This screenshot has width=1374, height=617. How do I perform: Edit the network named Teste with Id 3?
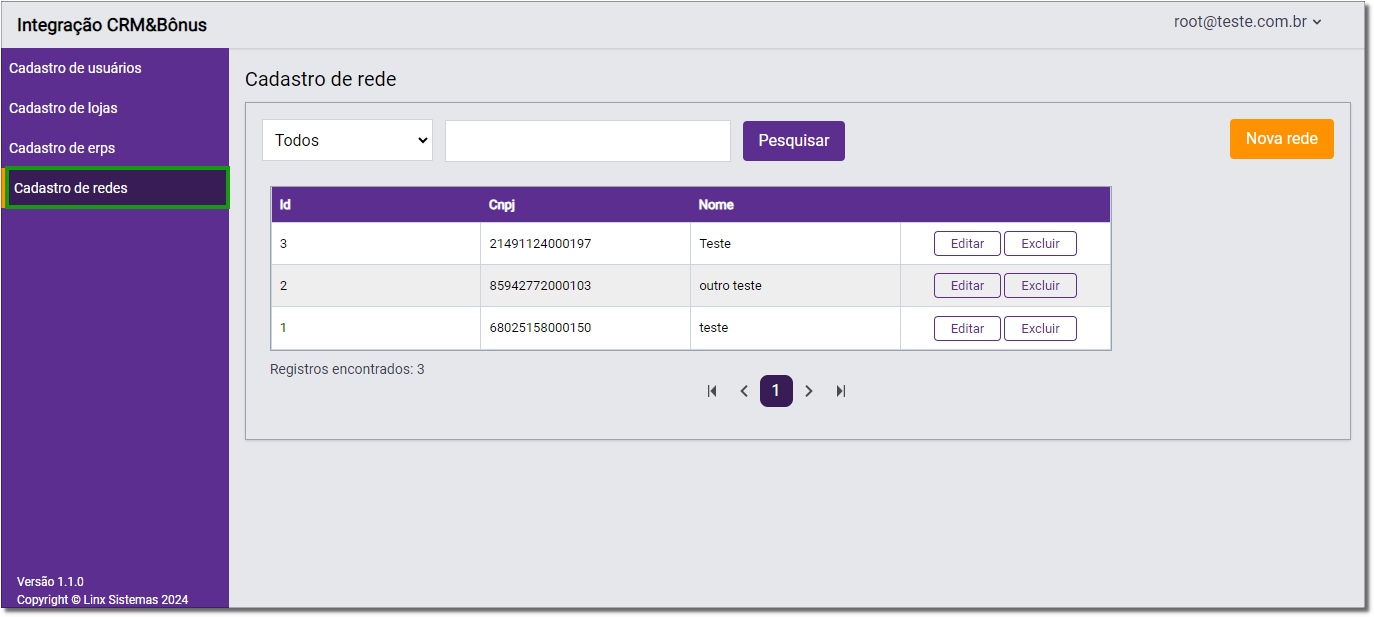967,244
